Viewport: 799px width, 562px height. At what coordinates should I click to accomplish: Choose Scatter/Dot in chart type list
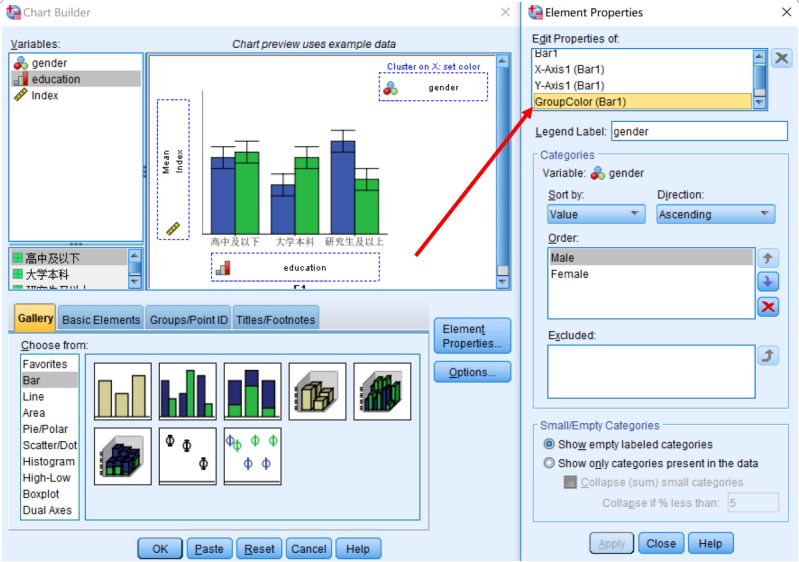(x=49, y=445)
